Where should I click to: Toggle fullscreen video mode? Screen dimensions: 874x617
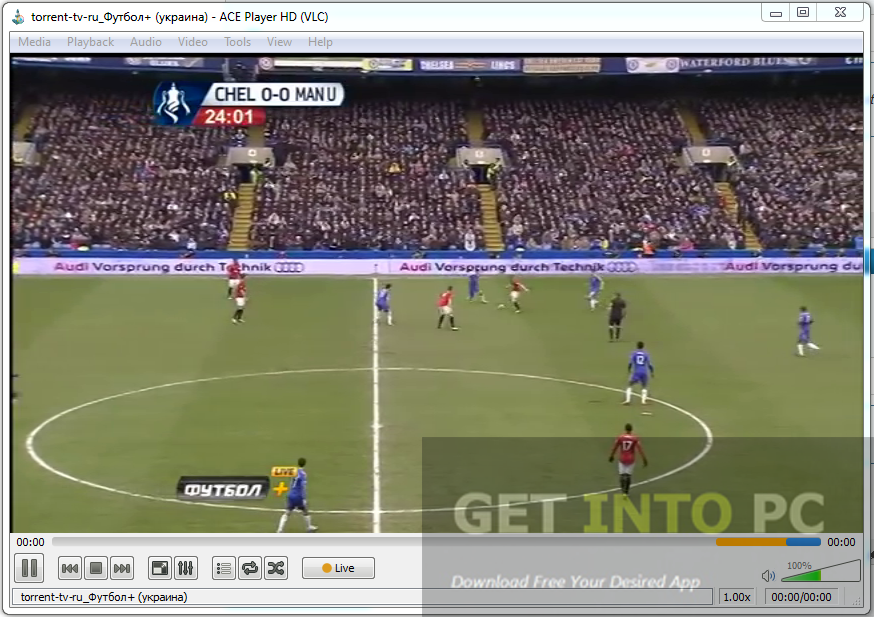160,568
